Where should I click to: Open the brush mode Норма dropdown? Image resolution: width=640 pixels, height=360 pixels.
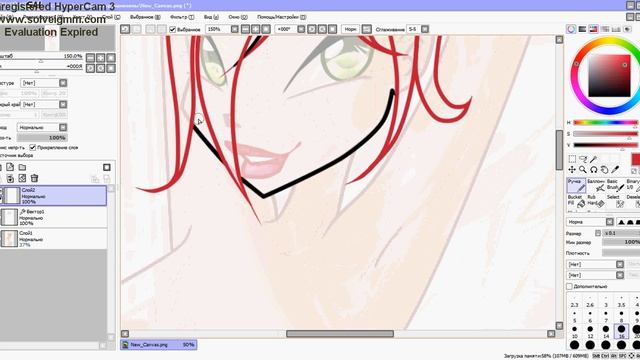click(x=609, y=222)
